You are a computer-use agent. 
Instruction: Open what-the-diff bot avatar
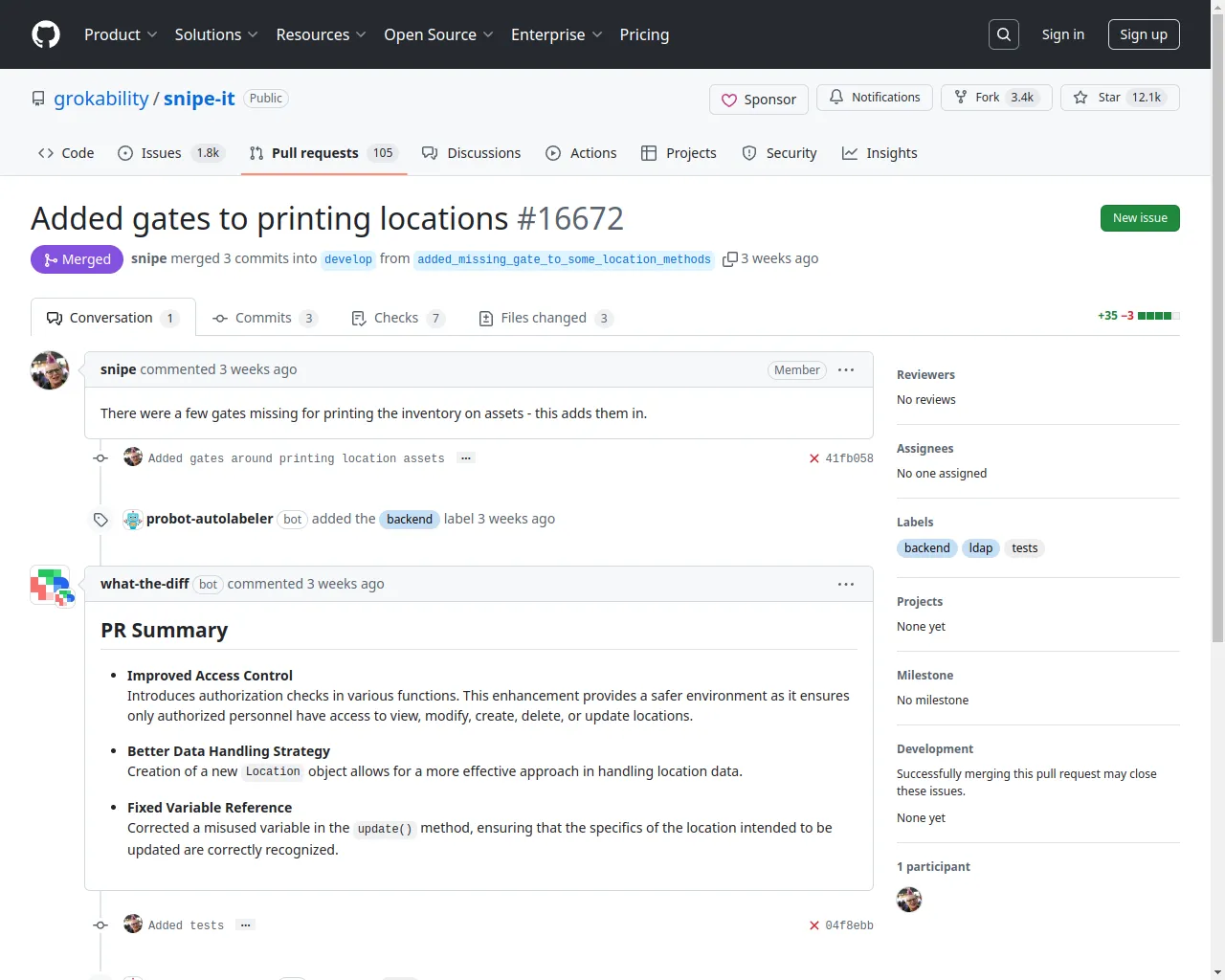pyautogui.click(x=50, y=585)
